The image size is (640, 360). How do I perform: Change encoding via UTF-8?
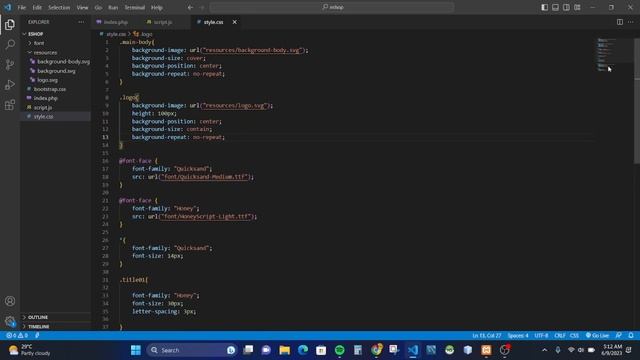[x=541, y=336]
